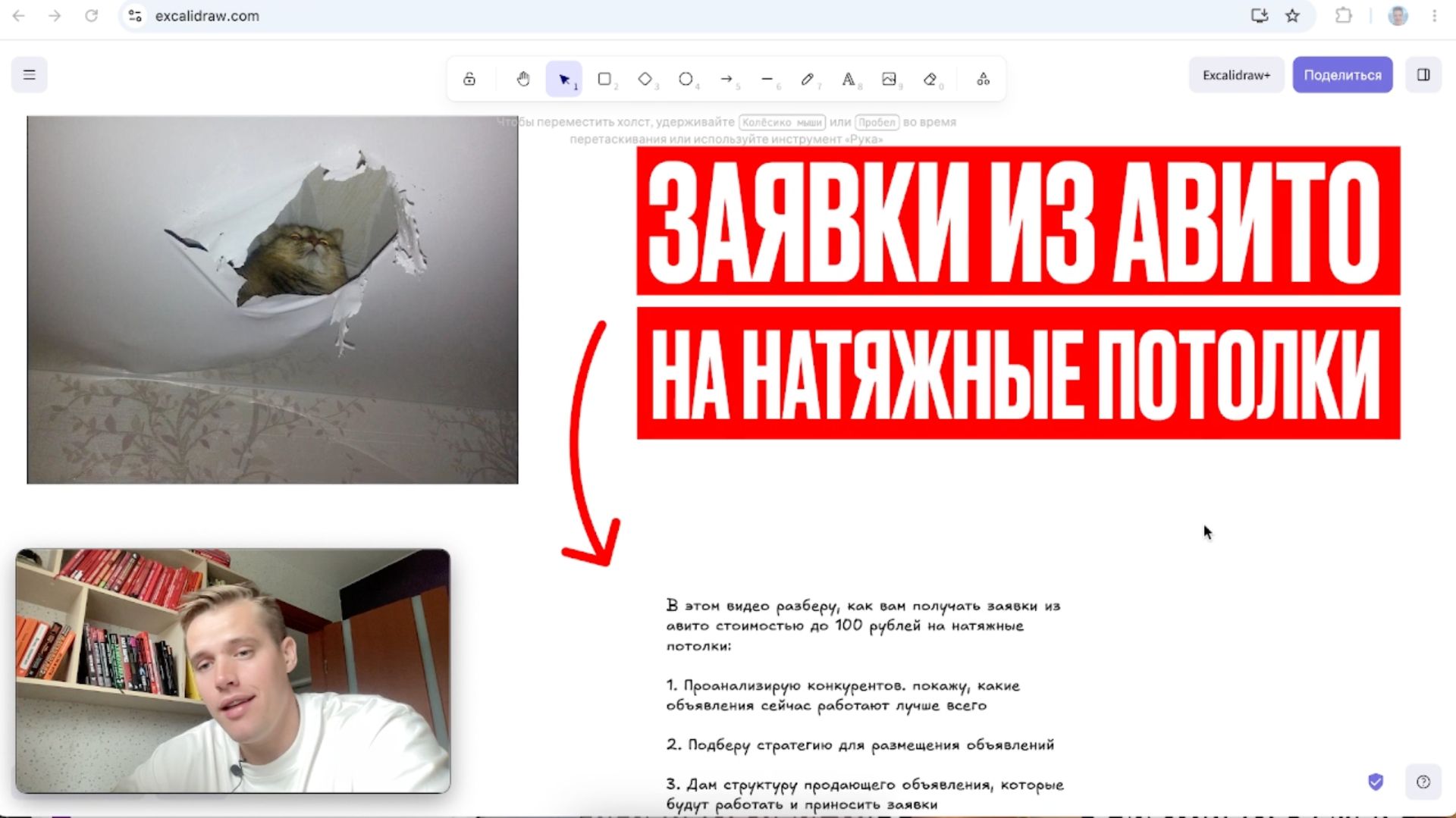The width and height of the screenshot is (1456, 818).
Task: Select the Rectangle tool
Action: coord(604,79)
